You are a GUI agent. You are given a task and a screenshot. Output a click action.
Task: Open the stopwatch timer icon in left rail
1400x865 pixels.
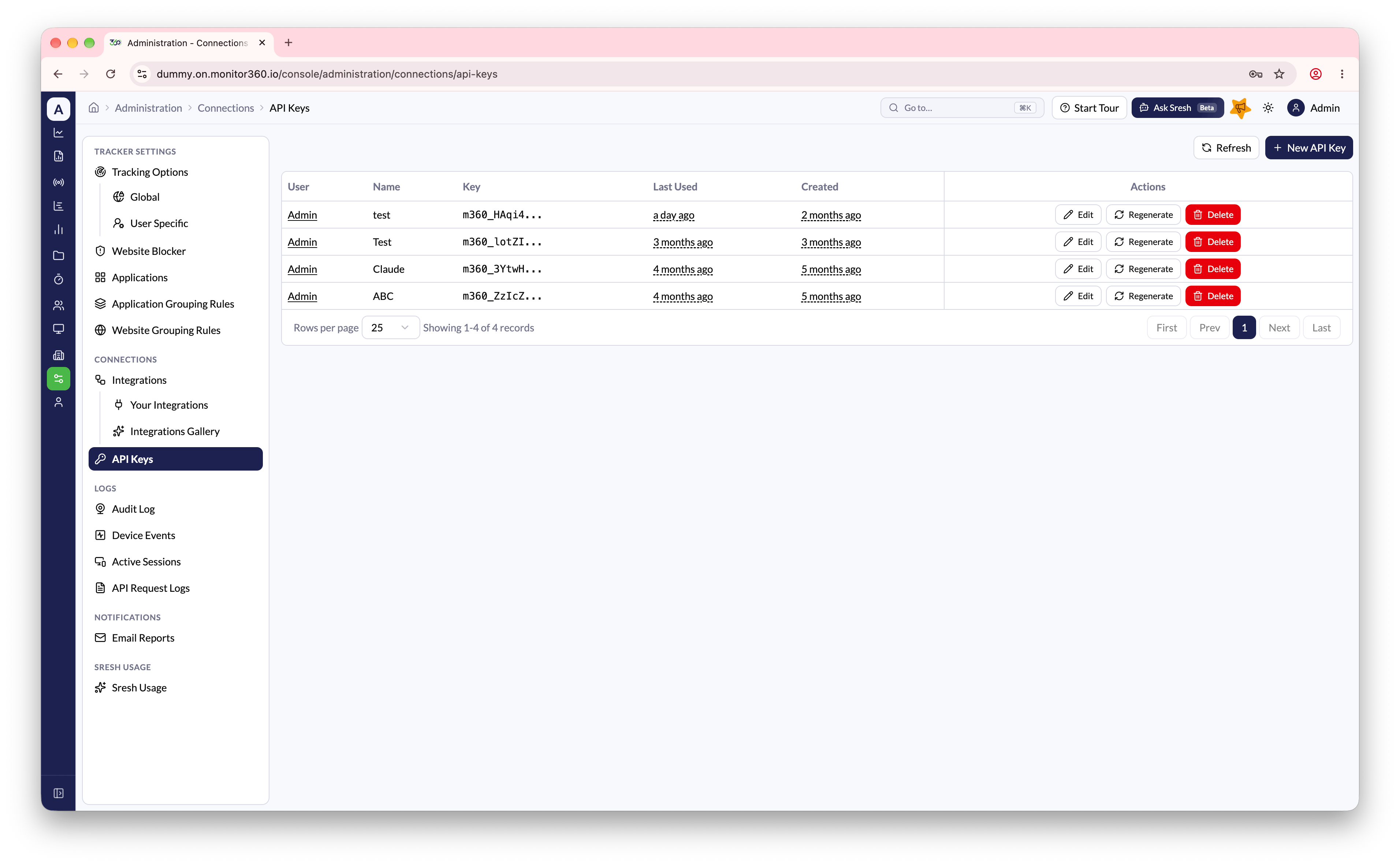coord(58,279)
